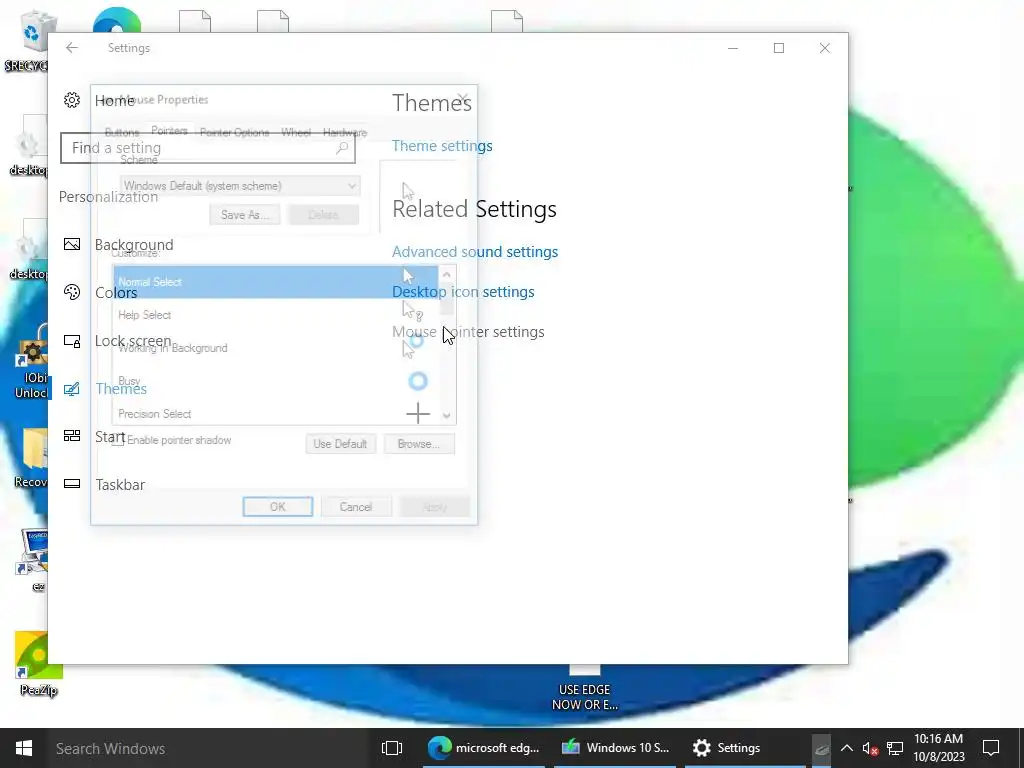Screen dimensions: 1024x768
Task: Open the Action Center notifications icon
Action: [x=991, y=748]
